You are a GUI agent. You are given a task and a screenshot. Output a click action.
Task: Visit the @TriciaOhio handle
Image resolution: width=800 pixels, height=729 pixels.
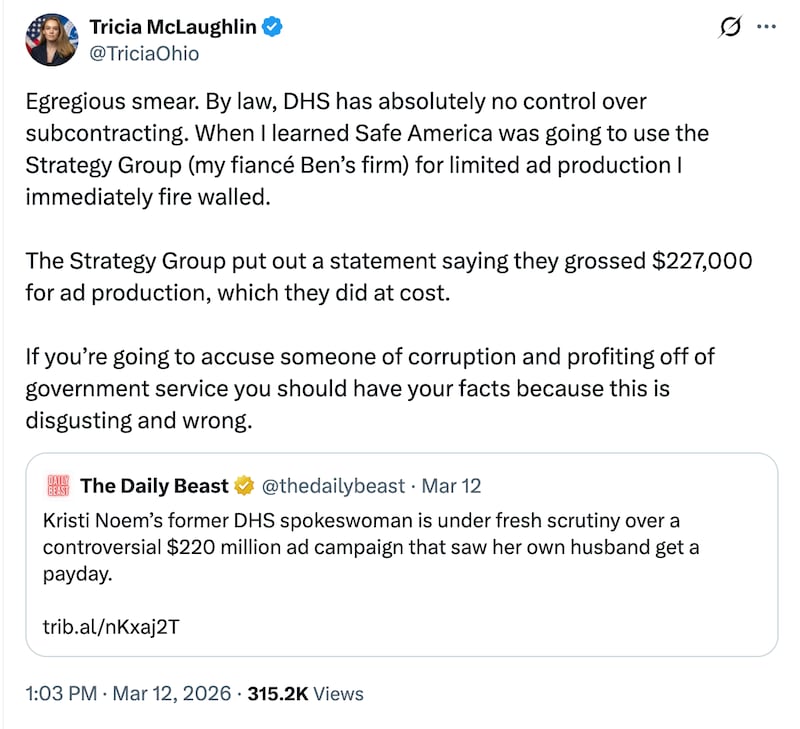[144, 54]
